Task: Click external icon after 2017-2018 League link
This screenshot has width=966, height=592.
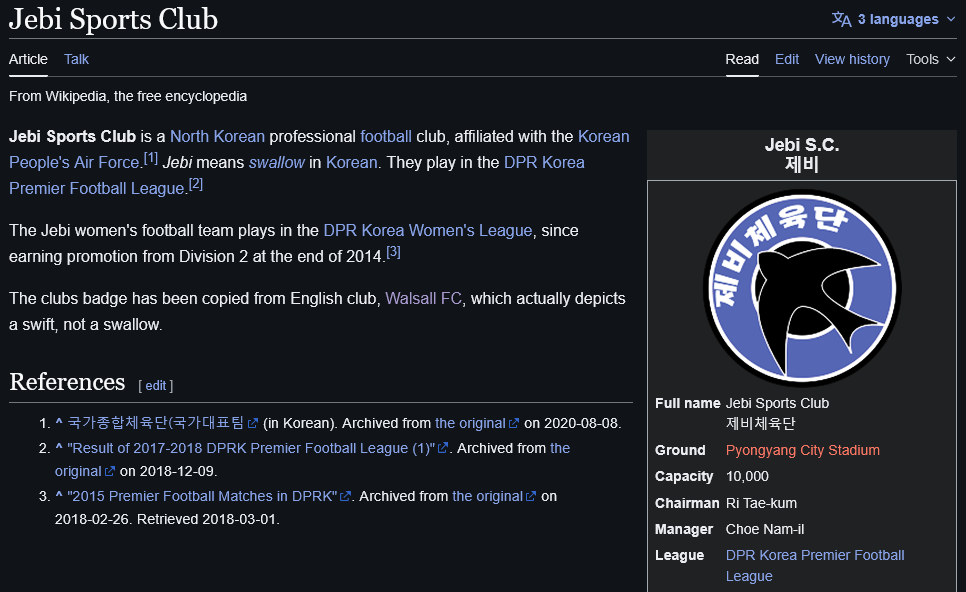Action: (x=443, y=448)
